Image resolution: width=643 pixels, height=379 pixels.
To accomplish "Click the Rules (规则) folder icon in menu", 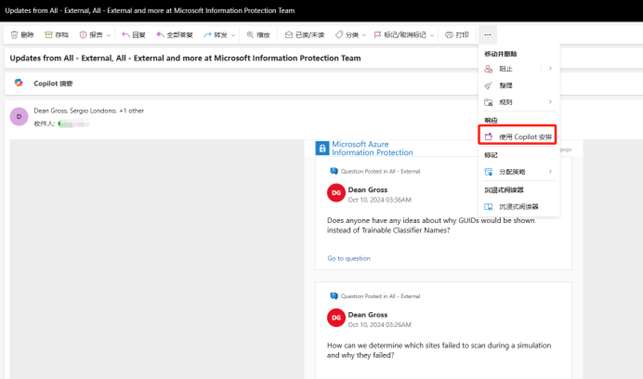I will pos(488,102).
